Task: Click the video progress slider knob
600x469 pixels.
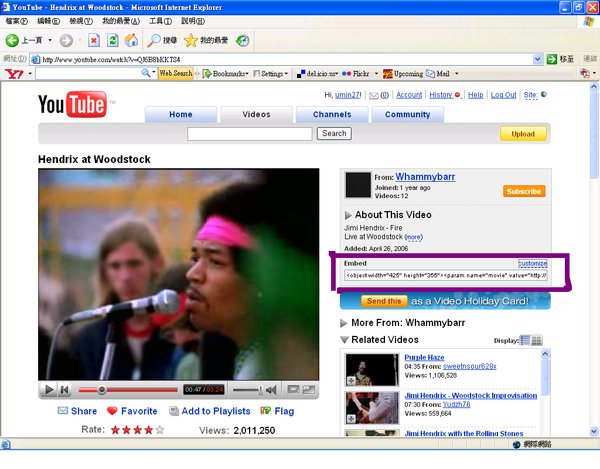Action: click(101, 390)
